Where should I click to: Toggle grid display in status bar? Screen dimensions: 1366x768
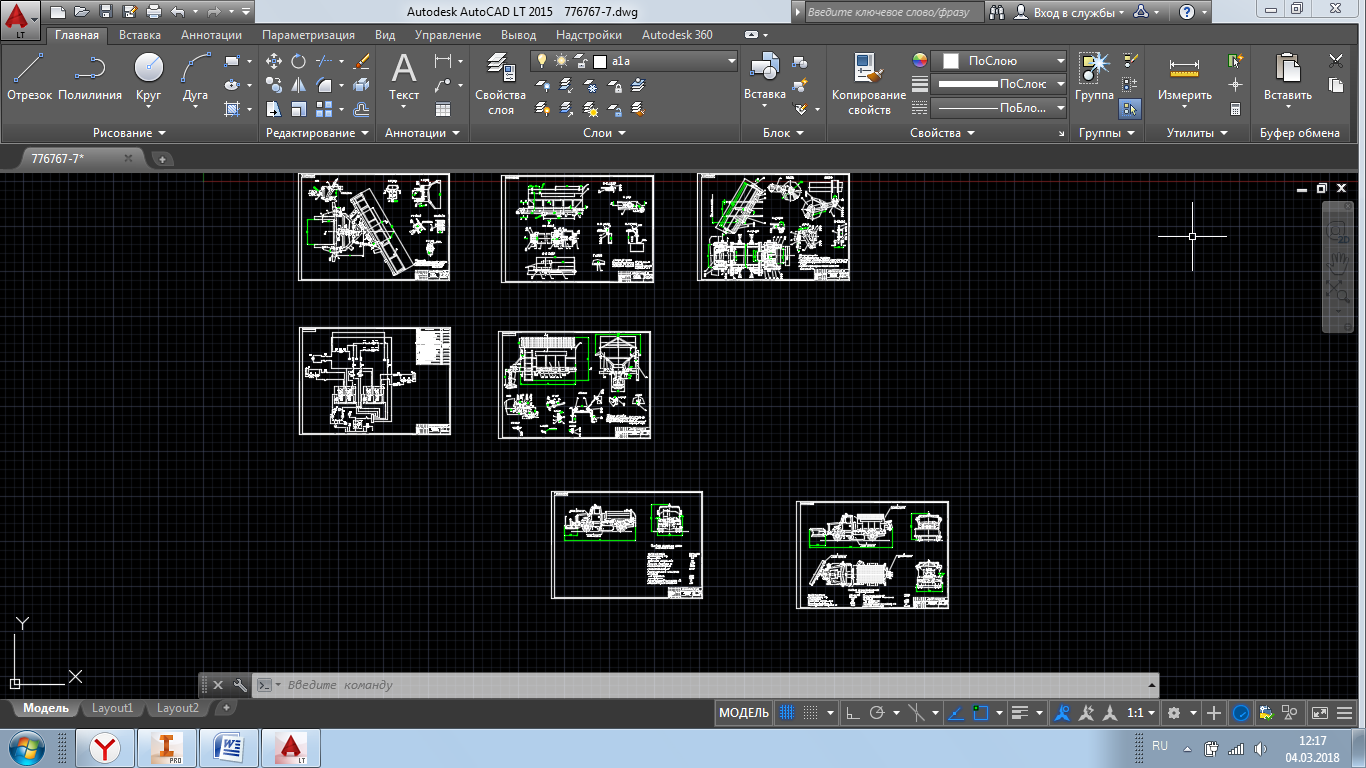point(786,713)
